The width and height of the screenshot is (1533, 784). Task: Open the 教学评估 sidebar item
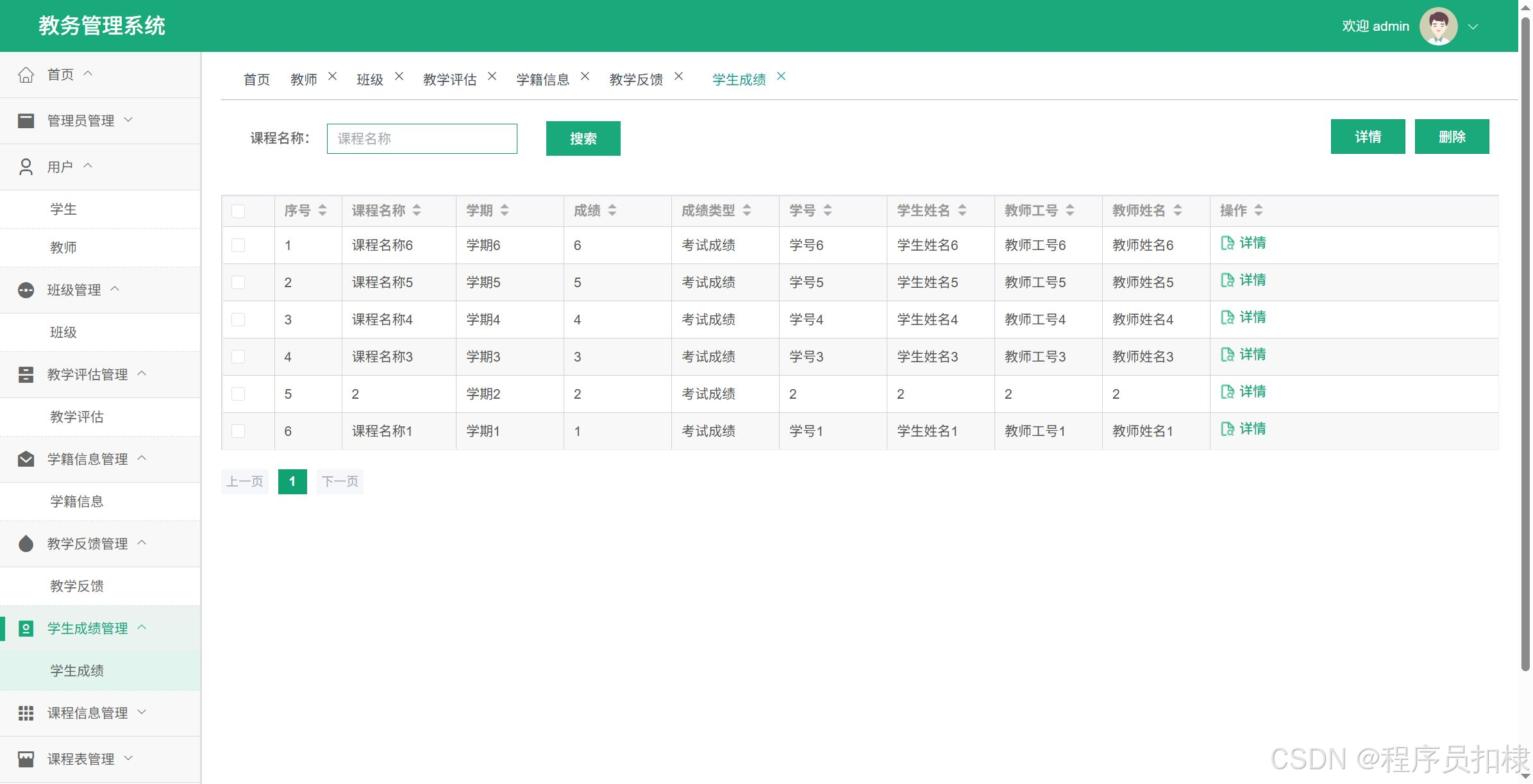pos(77,417)
